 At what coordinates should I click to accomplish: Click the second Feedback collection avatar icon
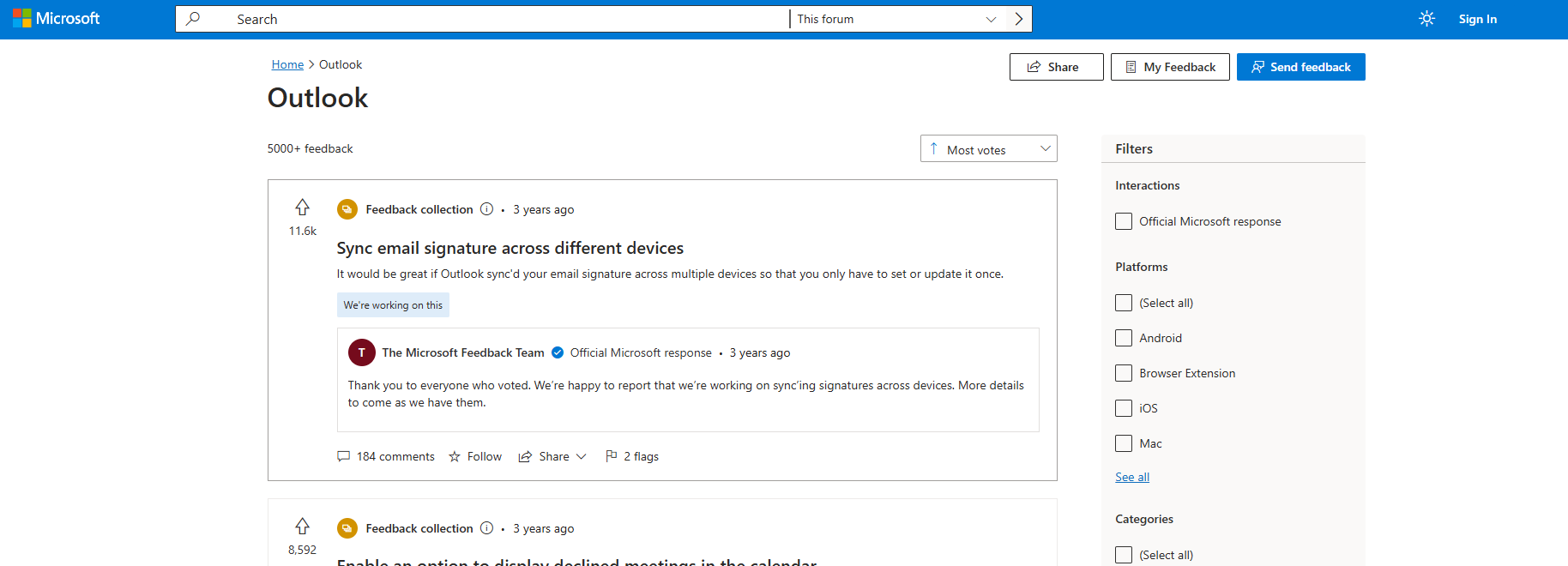(347, 528)
